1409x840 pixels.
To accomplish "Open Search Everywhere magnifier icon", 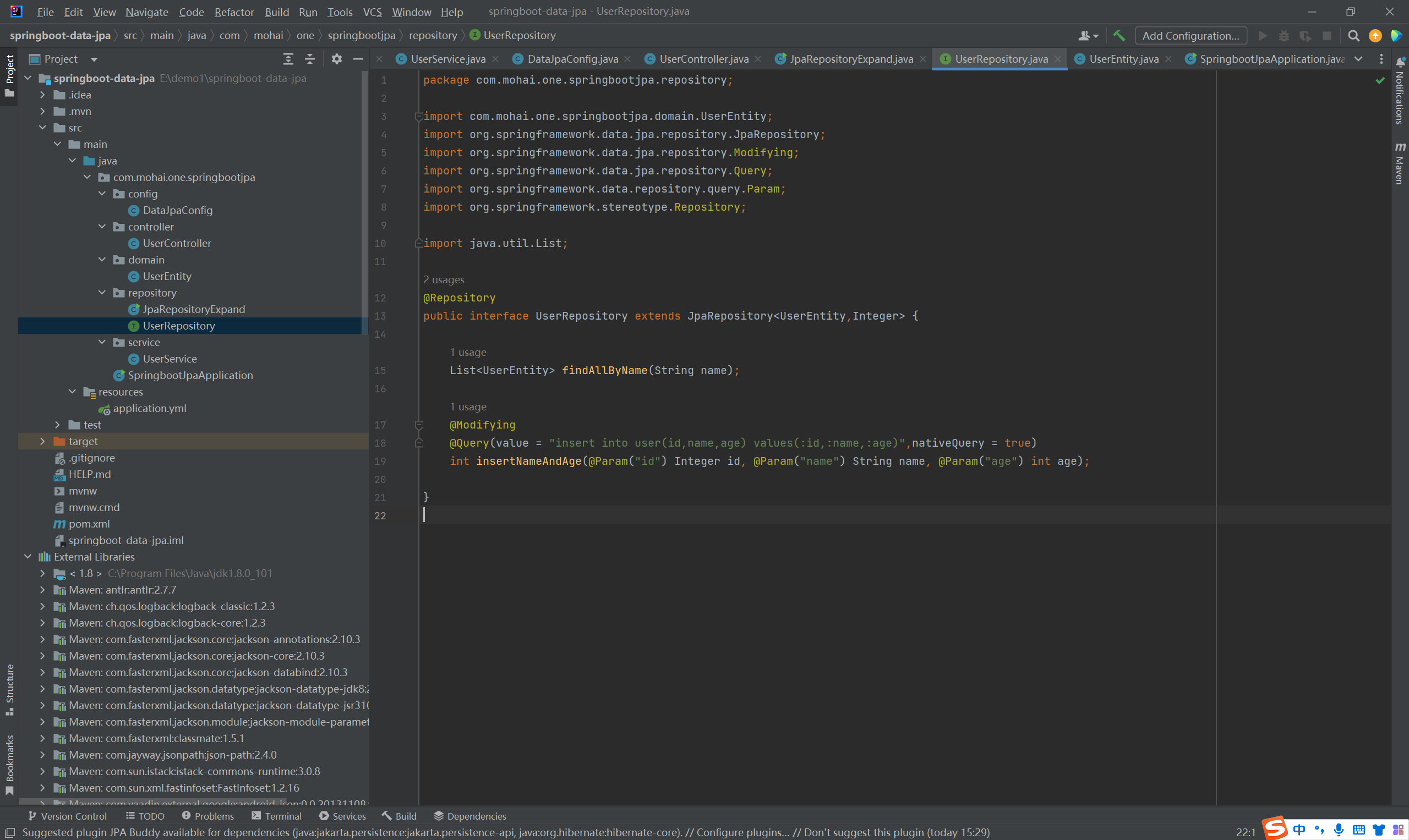I will click(x=1353, y=36).
